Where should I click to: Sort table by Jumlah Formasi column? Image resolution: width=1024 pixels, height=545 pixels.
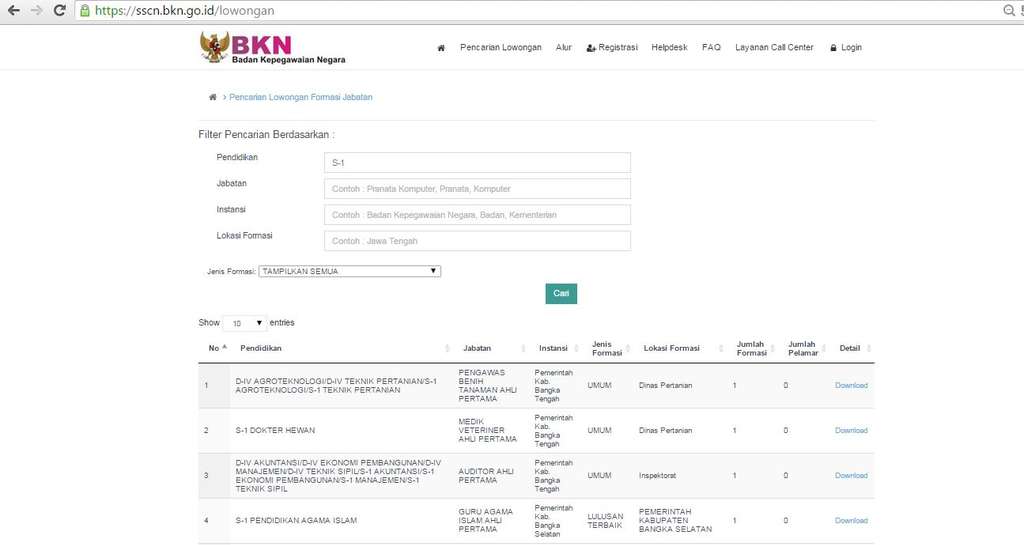pos(751,348)
